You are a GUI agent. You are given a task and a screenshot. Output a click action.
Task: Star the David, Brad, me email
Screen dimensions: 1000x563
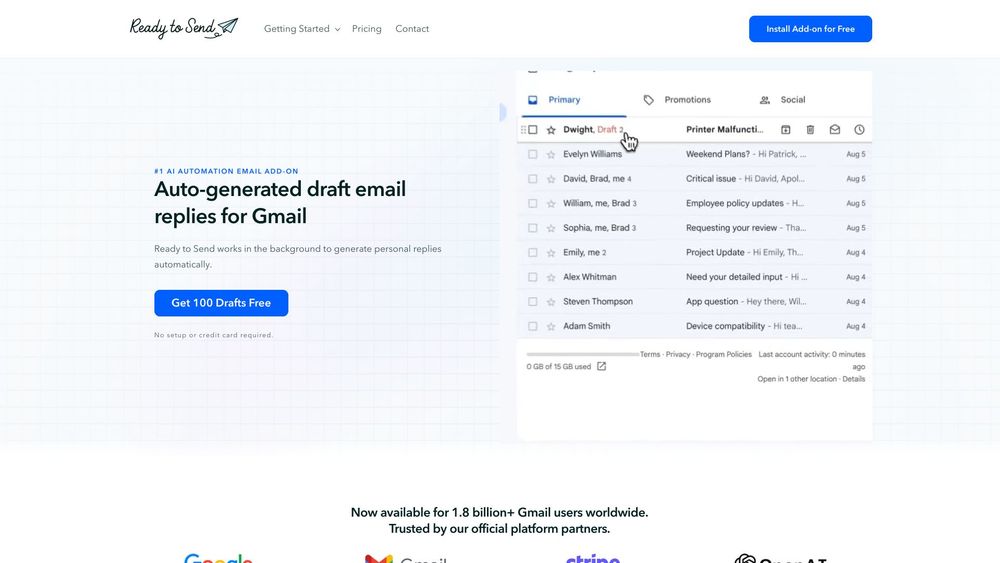tap(551, 179)
